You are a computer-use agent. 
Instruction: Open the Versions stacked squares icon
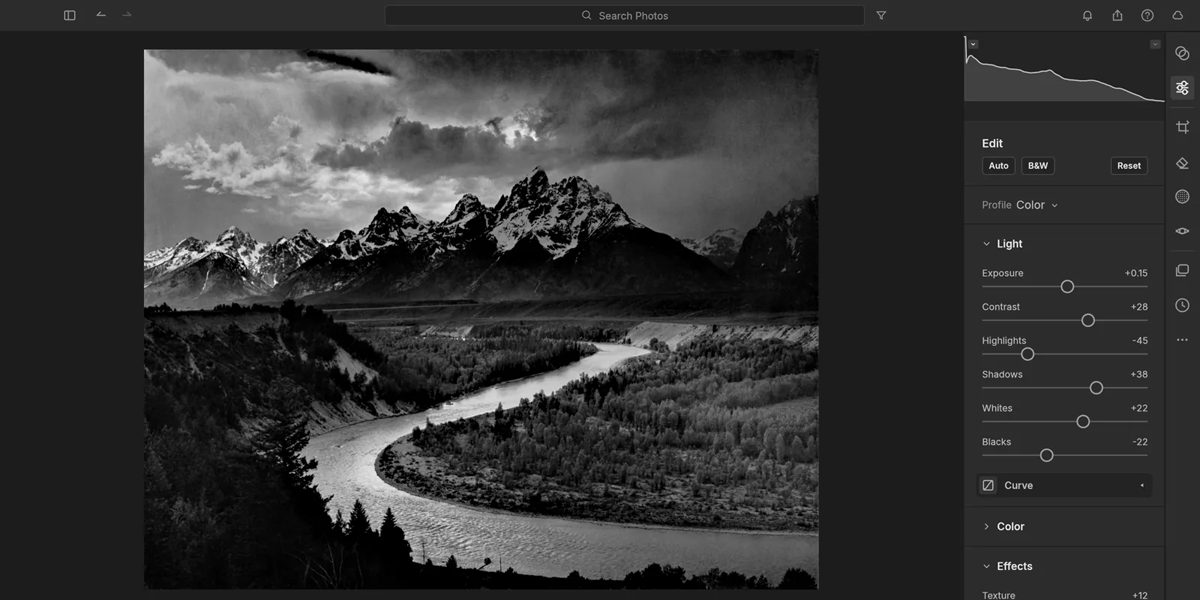coord(1182,270)
